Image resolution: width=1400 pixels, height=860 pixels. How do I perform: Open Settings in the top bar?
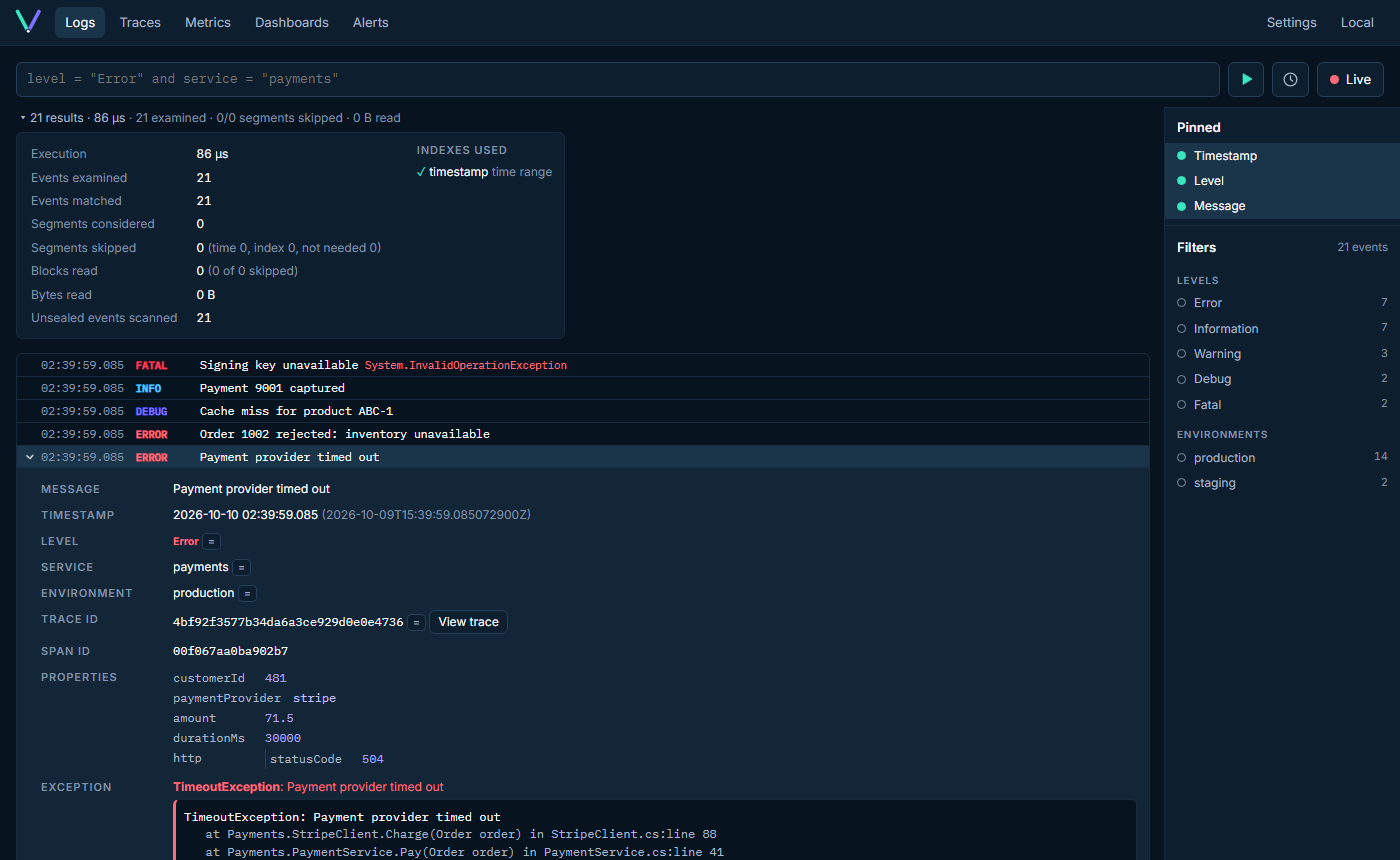coord(1292,22)
